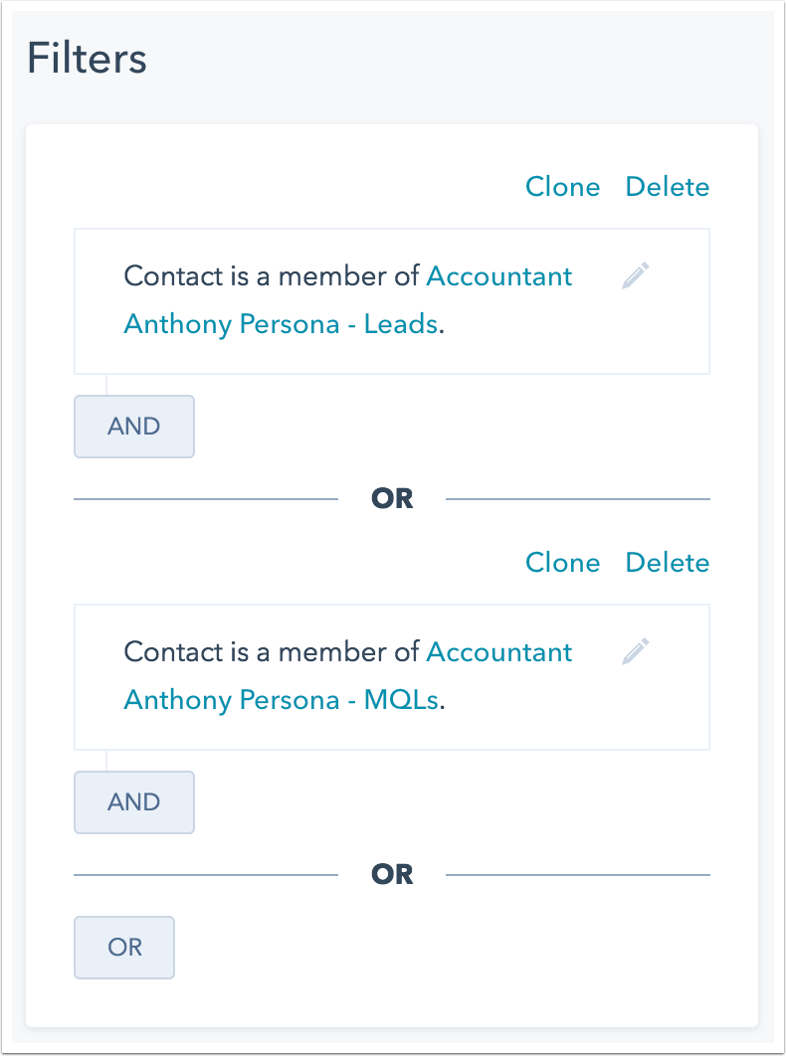Delete the Leads persona filter group
Viewport: 786px width, 1056px height.
[667, 187]
